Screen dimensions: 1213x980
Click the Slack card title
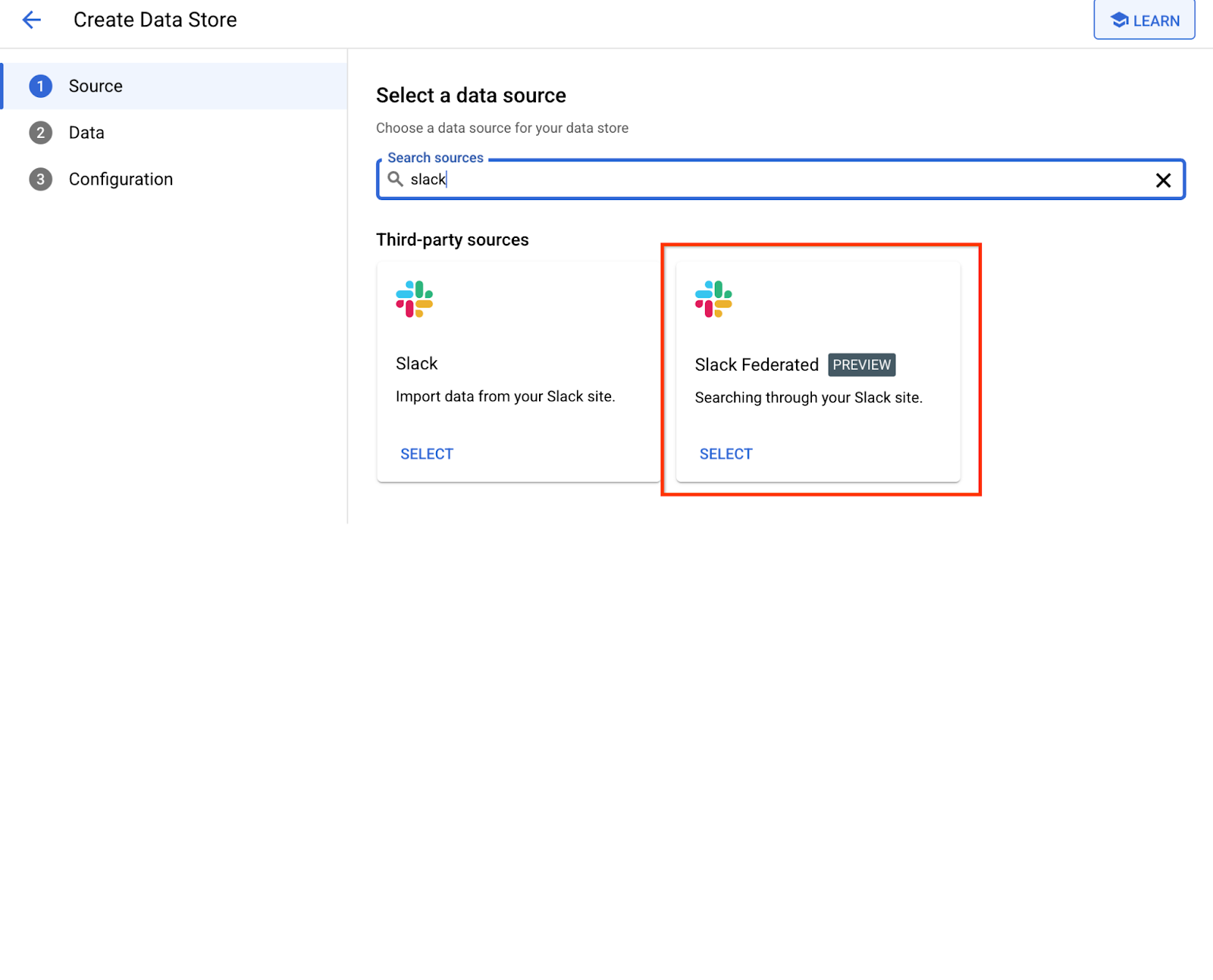tap(417, 364)
